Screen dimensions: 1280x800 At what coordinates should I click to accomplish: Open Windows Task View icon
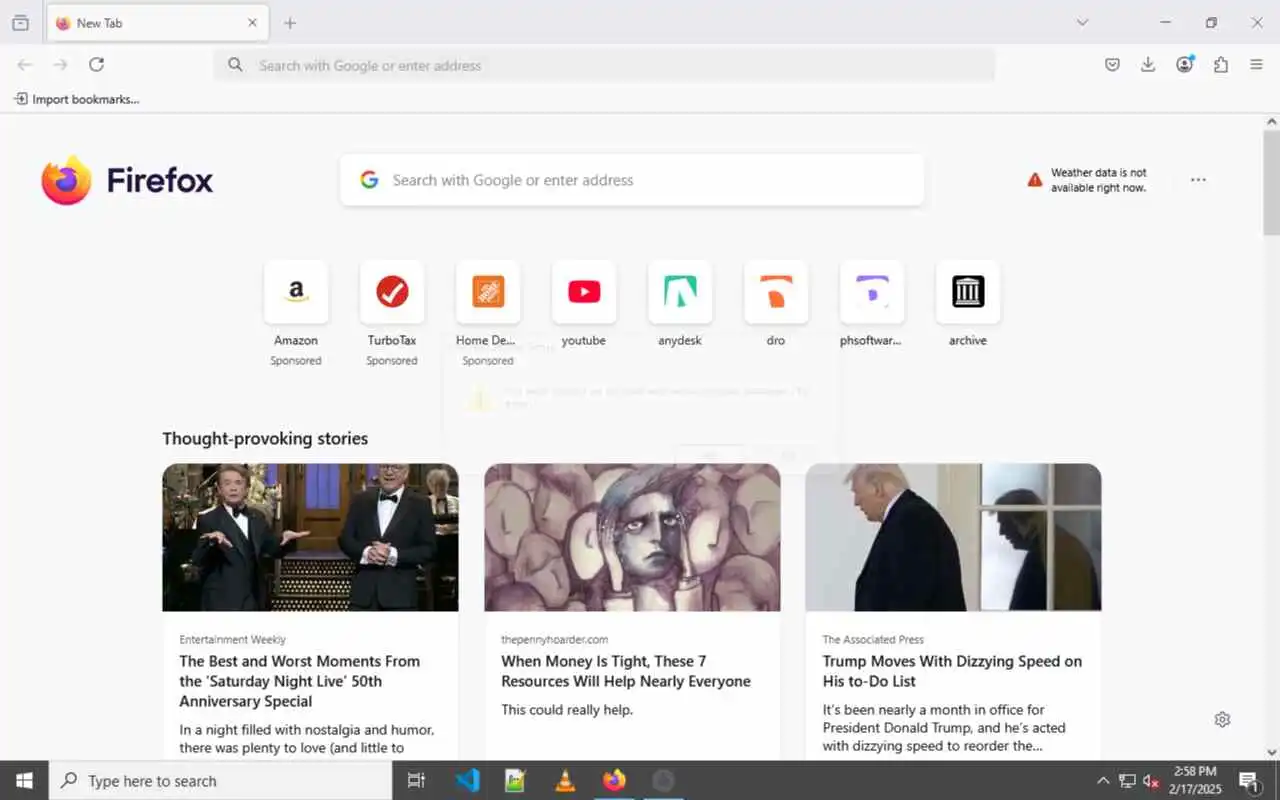tap(416, 781)
